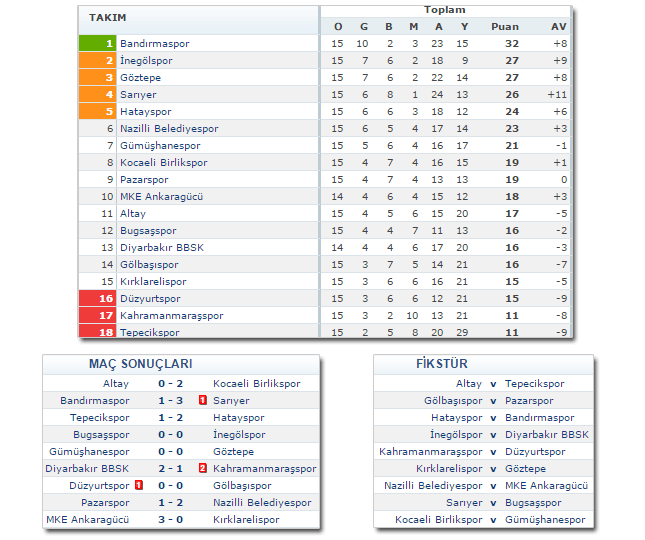
Task: Click the green rank 1 position badge
Action: click(98, 44)
